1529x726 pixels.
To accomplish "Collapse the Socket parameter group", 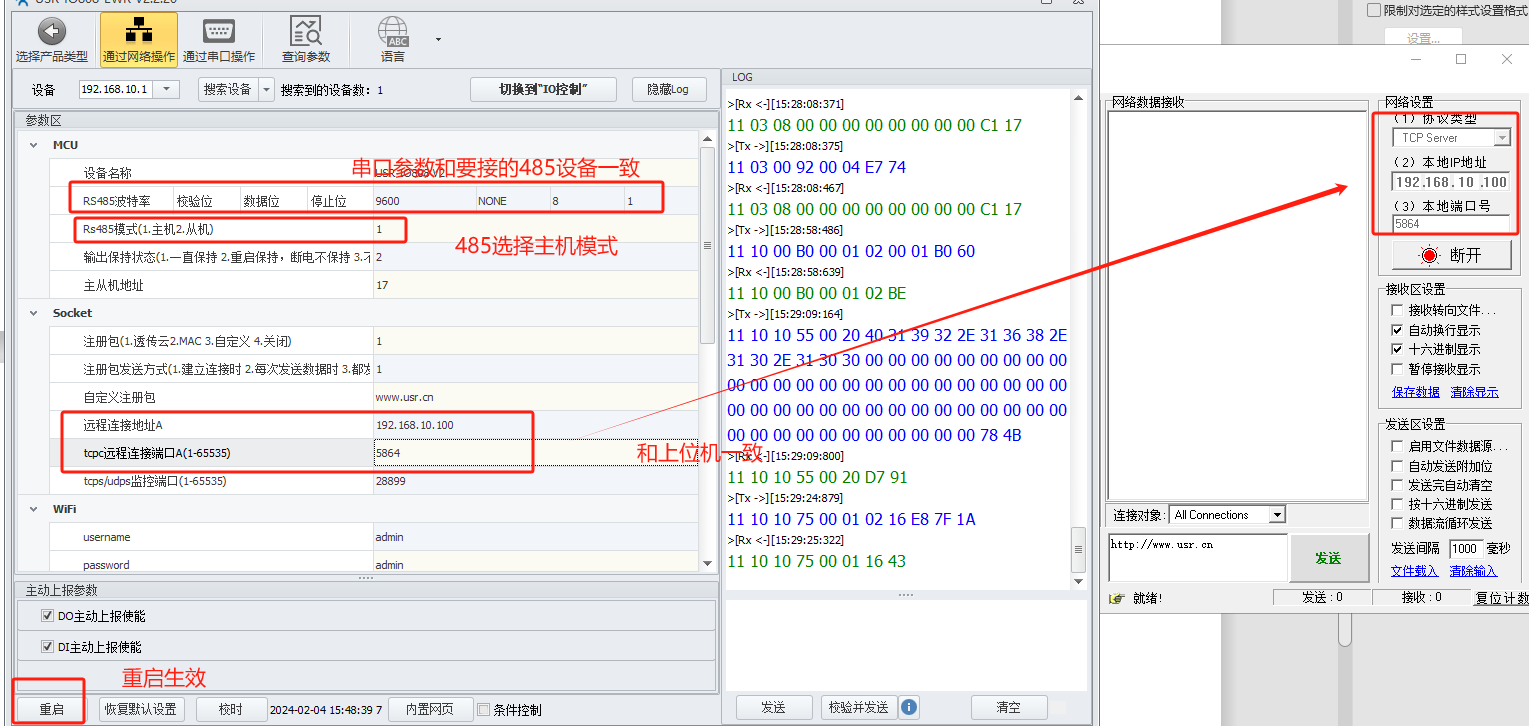I will click(x=35, y=313).
